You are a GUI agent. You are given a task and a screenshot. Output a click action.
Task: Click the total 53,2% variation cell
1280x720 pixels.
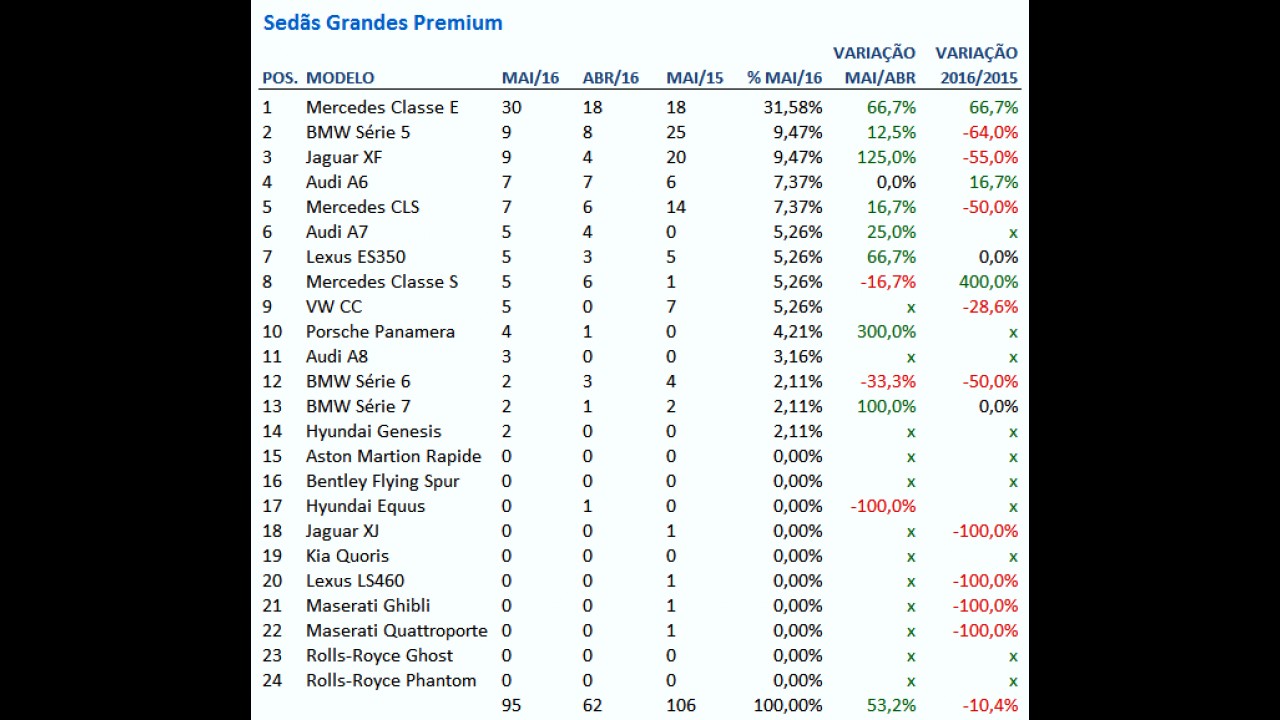[892, 706]
